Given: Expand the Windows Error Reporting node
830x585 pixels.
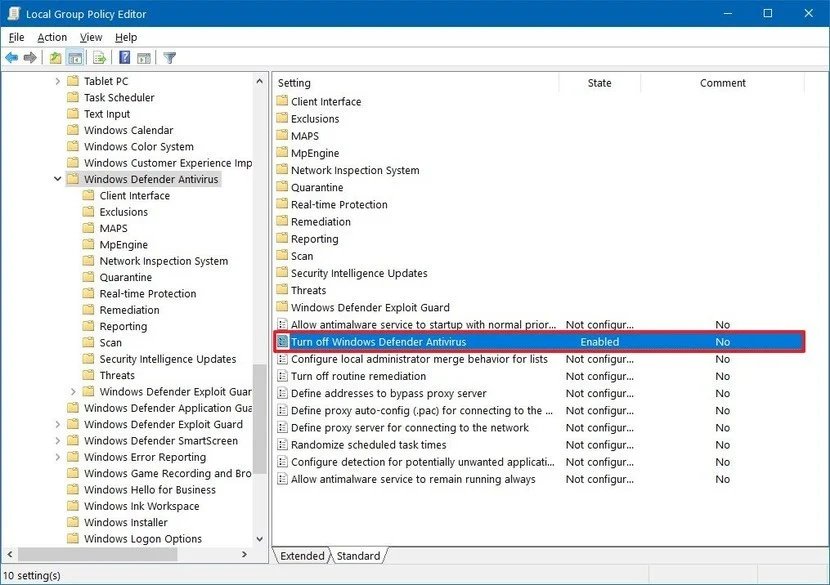Looking at the screenshot, I should pos(58,457).
